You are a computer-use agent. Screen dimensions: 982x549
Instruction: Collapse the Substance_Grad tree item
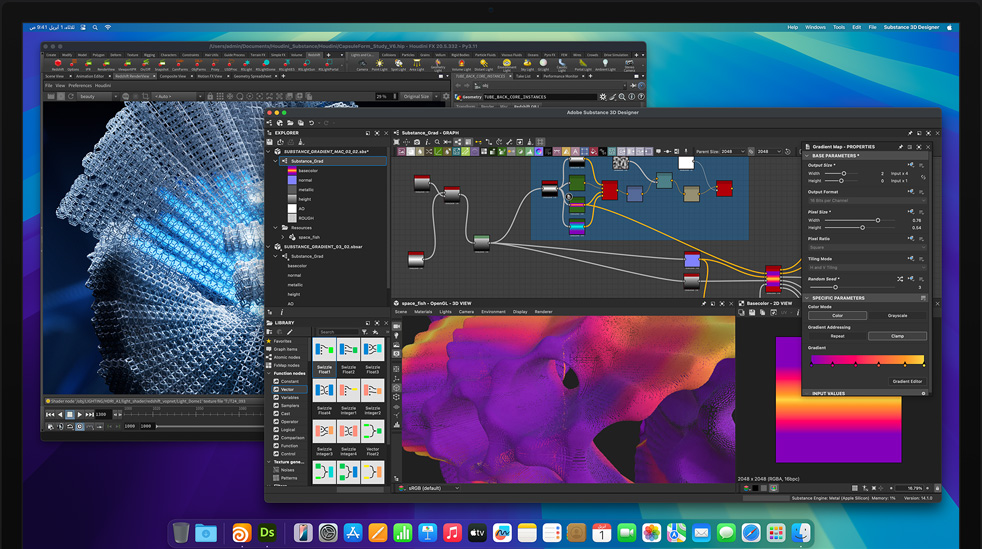tap(276, 161)
